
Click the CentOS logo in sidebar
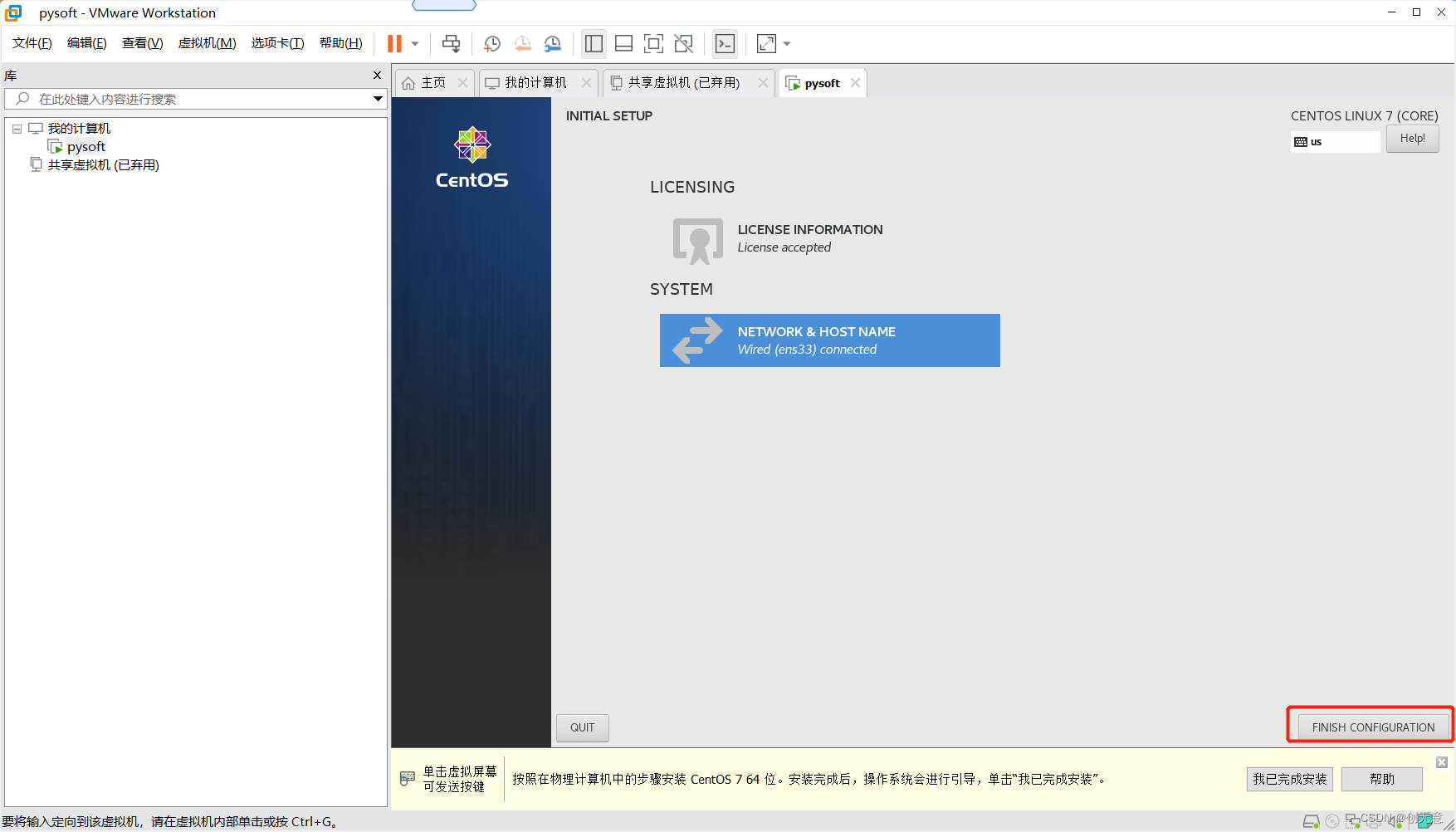click(471, 158)
